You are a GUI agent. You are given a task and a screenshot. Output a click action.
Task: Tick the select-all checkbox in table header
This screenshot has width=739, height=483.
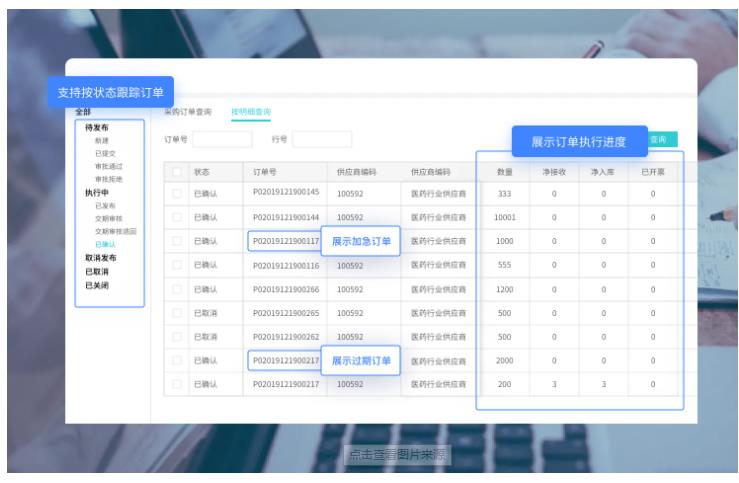pos(177,172)
